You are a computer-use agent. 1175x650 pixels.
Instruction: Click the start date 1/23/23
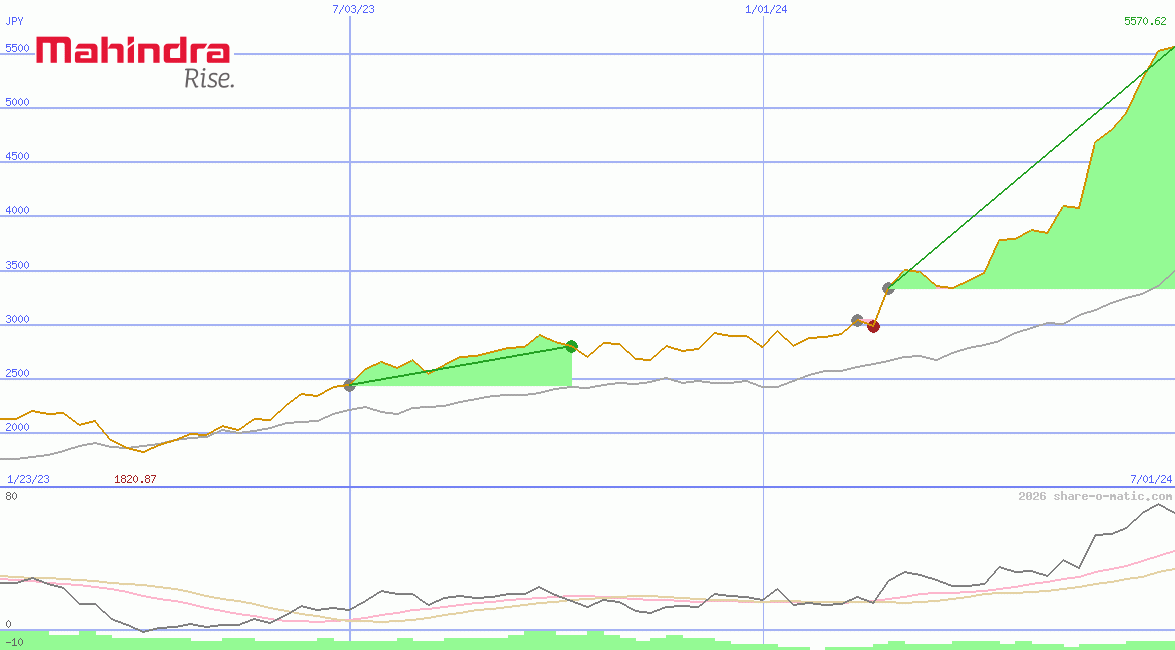point(26,480)
